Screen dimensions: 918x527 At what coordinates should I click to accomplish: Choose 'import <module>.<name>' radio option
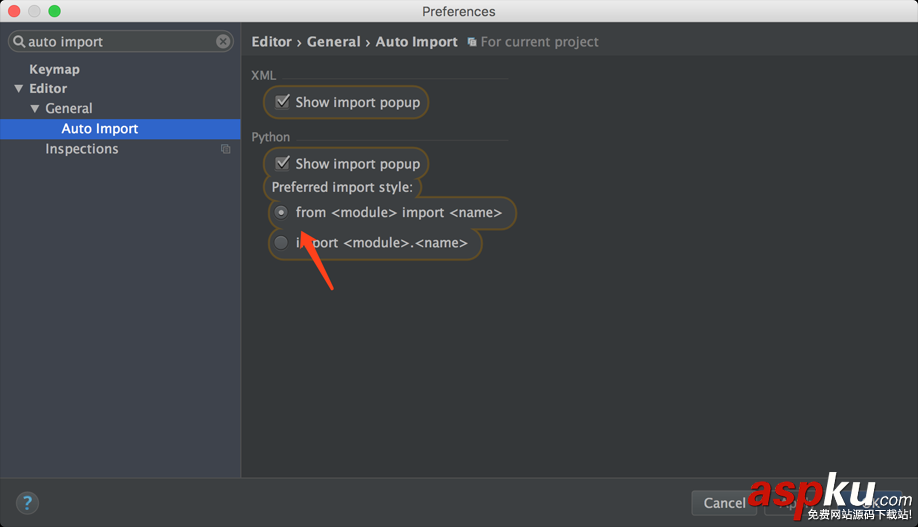click(x=282, y=242)
